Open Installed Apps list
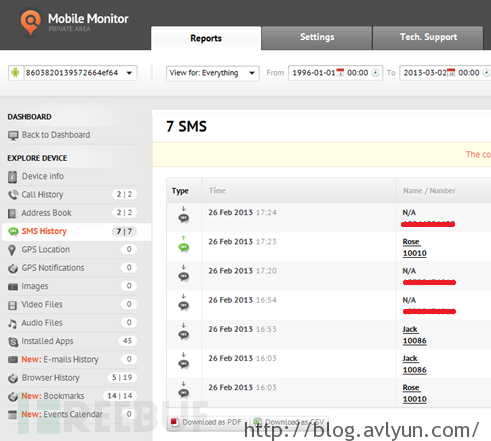The width and height of the screenshot is (491, 441). click(x=47, y=341)
